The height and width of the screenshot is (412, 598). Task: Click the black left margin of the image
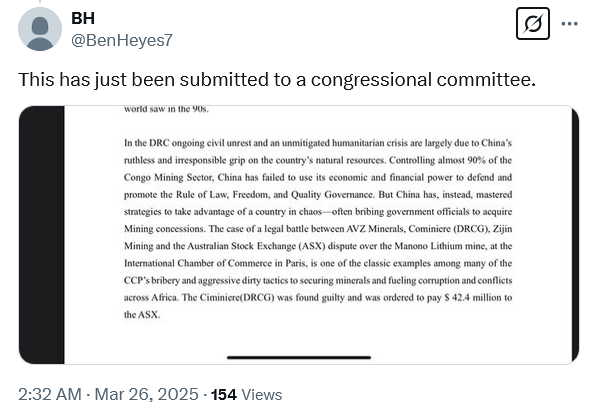(x=42, y=235)
